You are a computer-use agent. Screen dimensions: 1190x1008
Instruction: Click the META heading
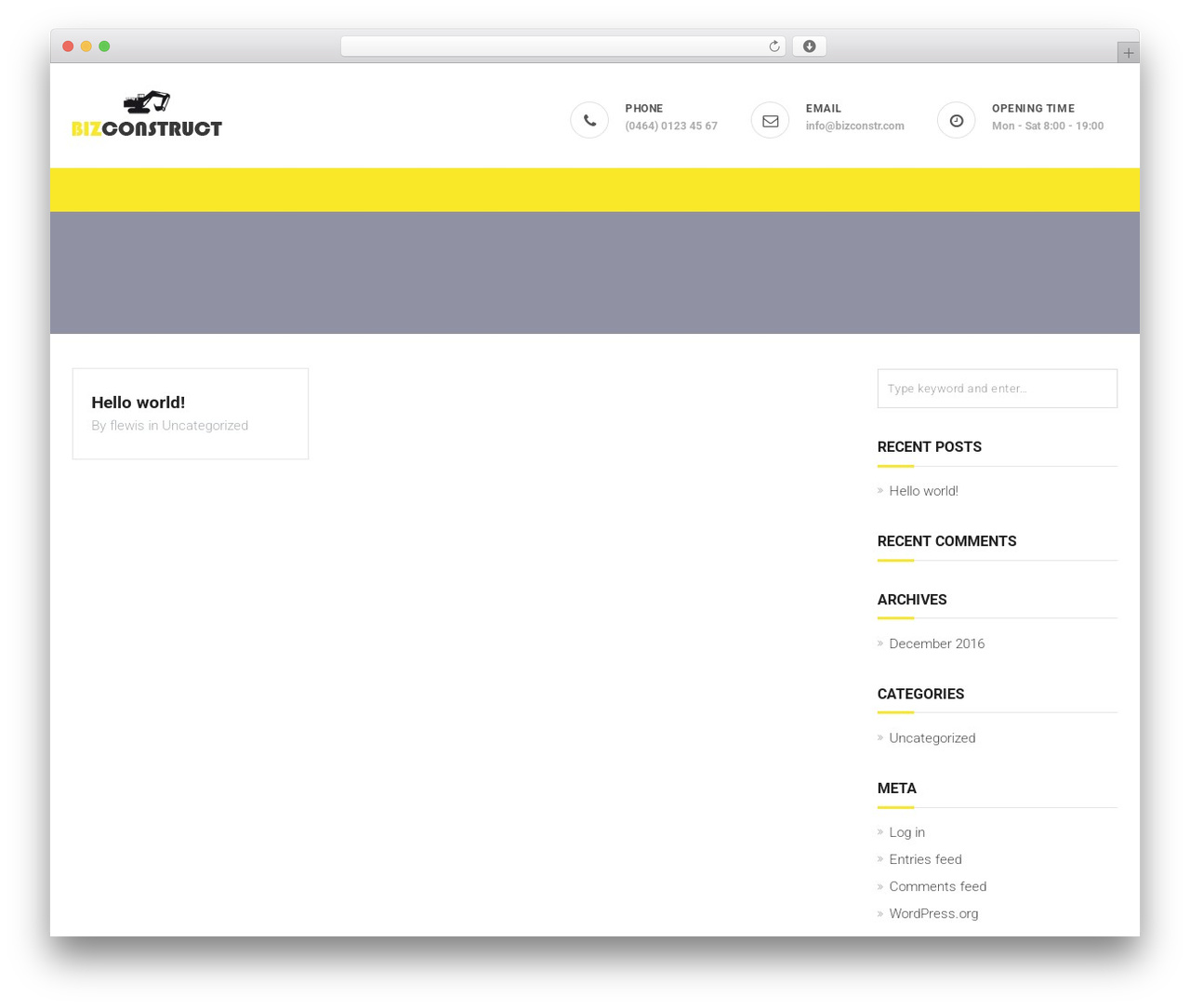[x=897, y=789]
